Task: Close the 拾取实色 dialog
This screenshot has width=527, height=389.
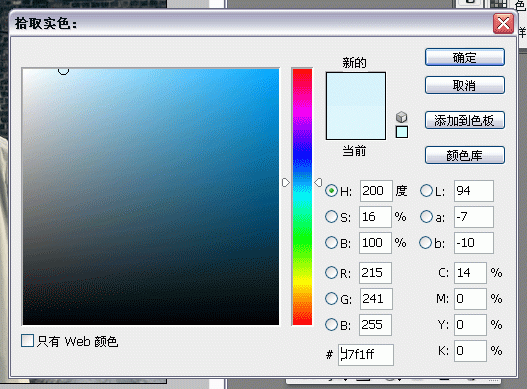Action: pyautogui.click(x=503, y=24)
